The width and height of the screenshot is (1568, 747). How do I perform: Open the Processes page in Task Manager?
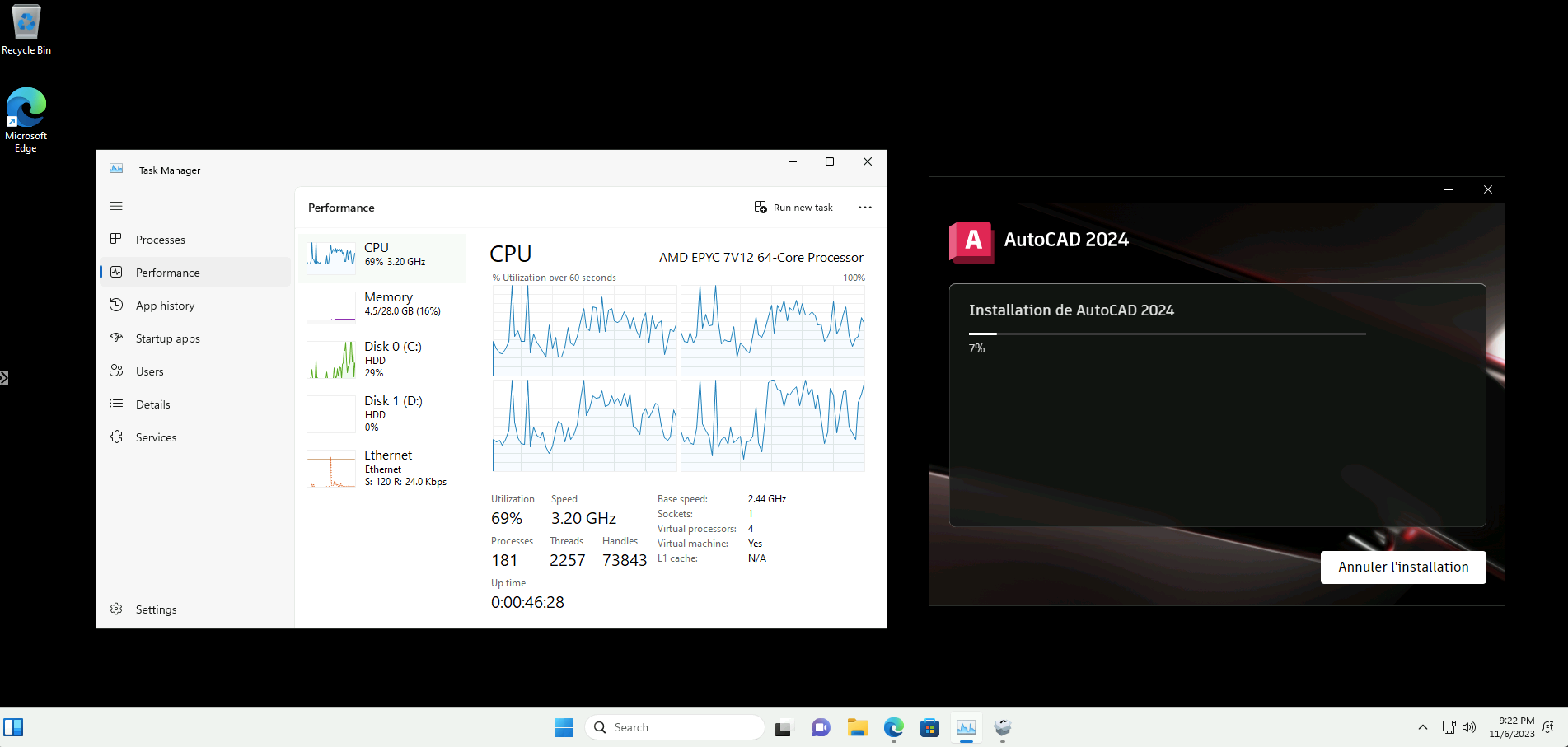click(195, 240)
